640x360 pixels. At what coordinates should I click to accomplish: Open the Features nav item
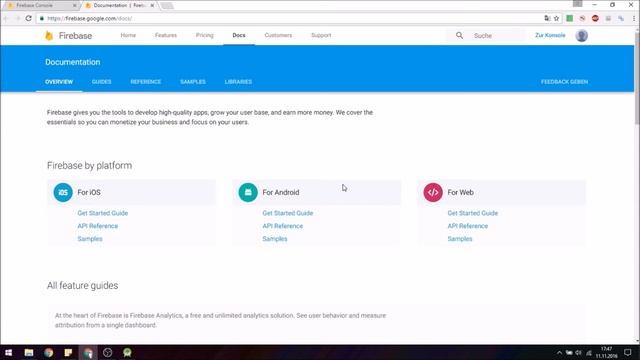166,36
